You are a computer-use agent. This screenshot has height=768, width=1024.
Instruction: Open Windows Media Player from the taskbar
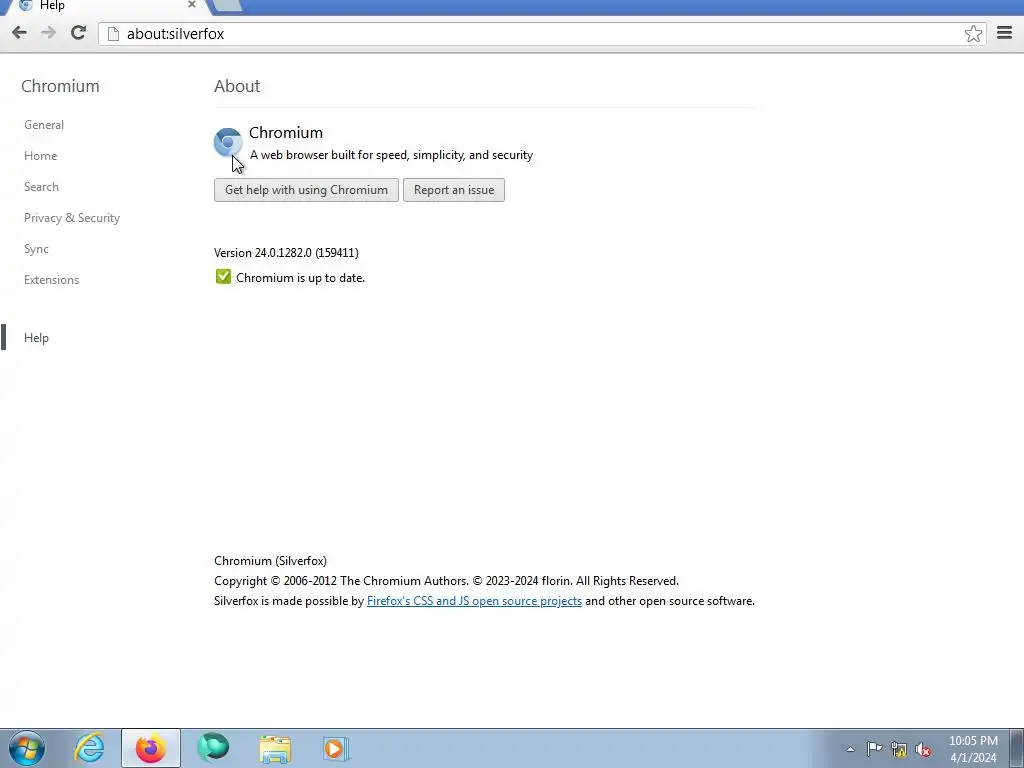coord(336,748)
